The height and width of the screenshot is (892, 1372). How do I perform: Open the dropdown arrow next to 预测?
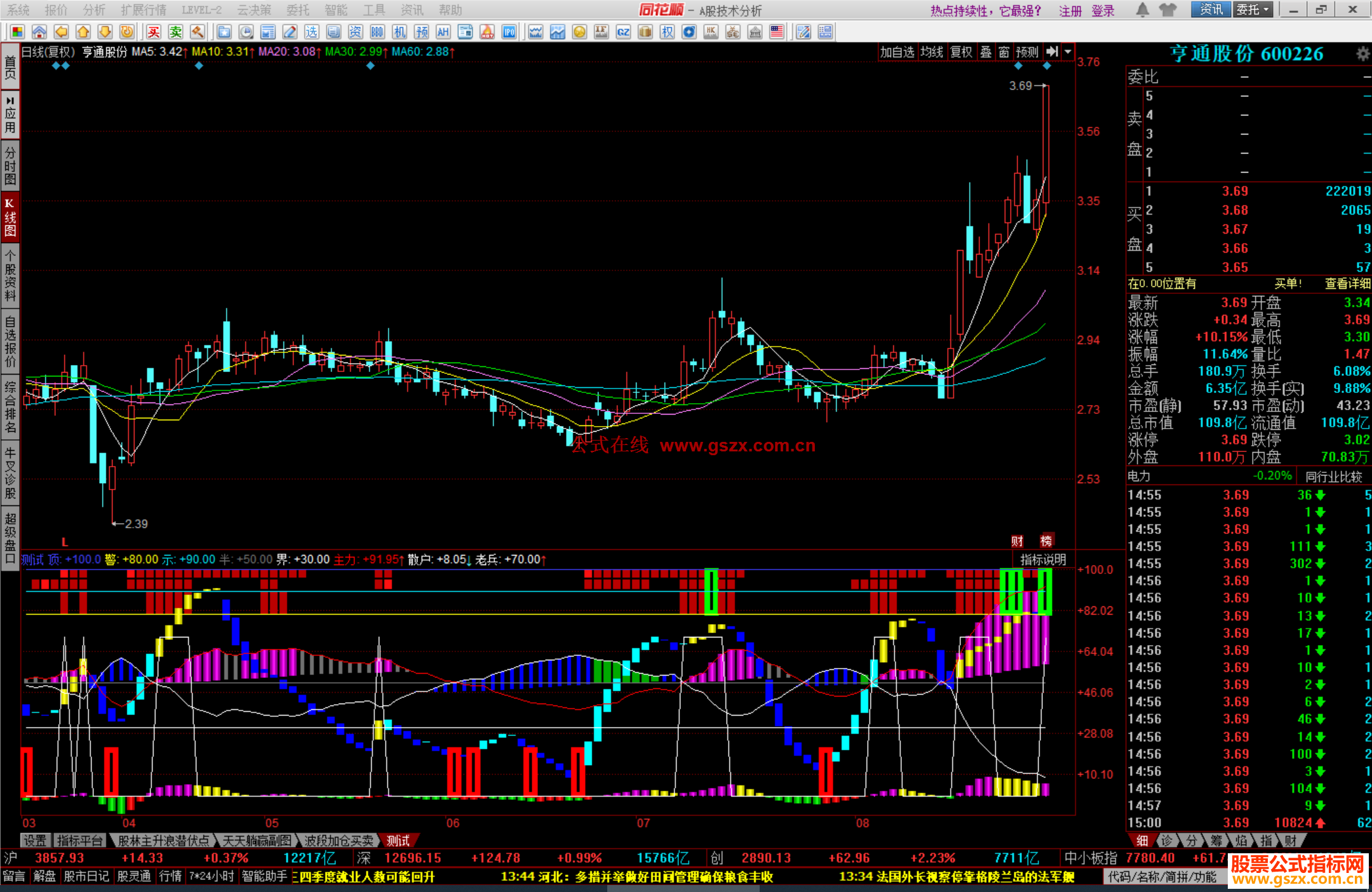(1068, 52)
